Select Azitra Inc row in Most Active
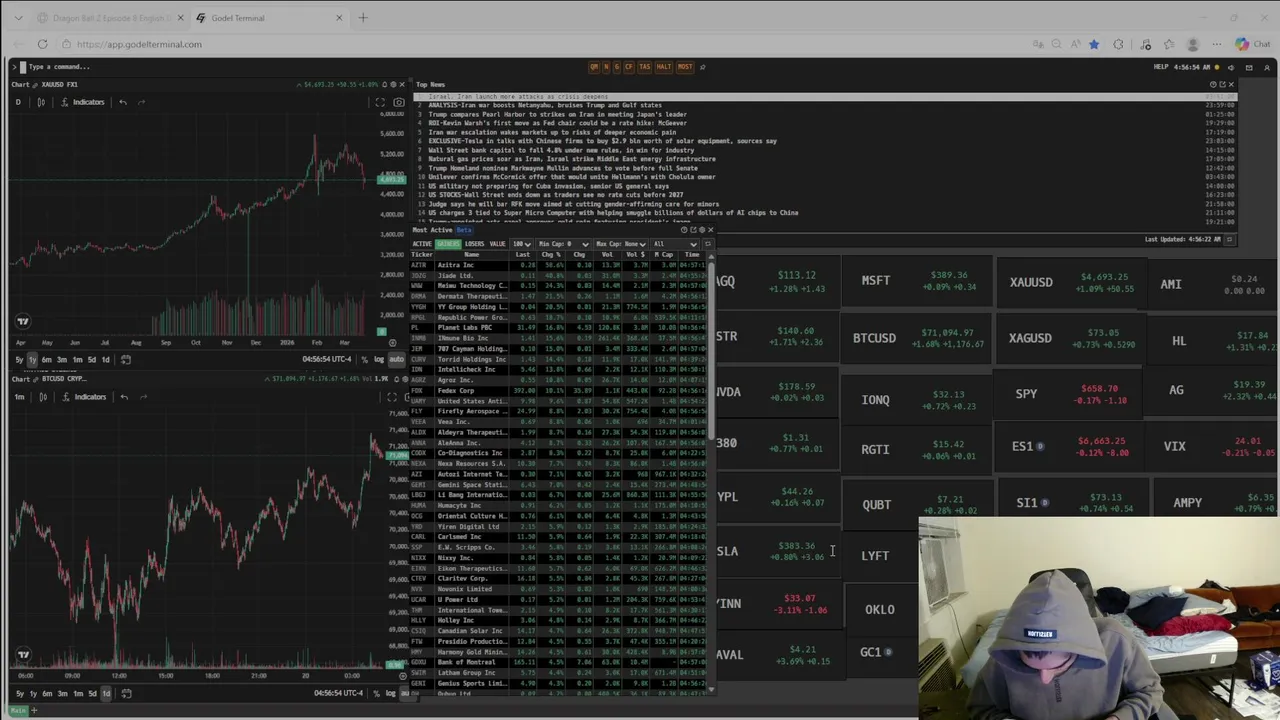The width and height of the screenshot is (1280, 720). click(x=560, y=265)
